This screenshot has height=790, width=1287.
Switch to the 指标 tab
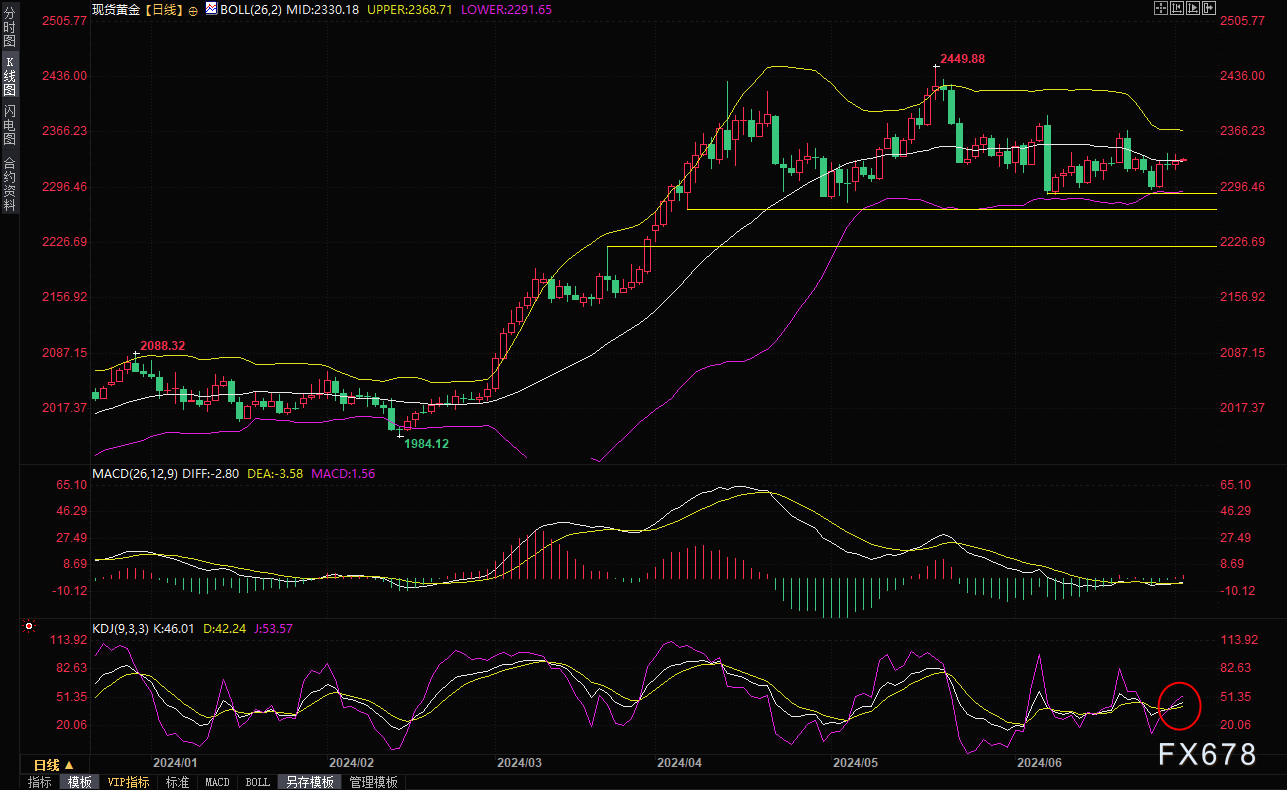[x=40, y=782]
